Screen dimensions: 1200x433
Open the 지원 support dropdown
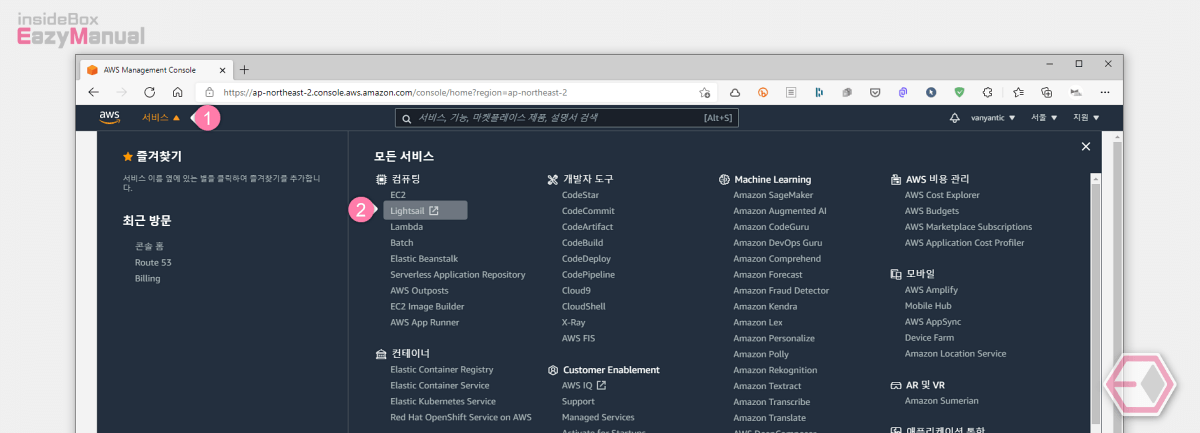tap(1086, 118)
